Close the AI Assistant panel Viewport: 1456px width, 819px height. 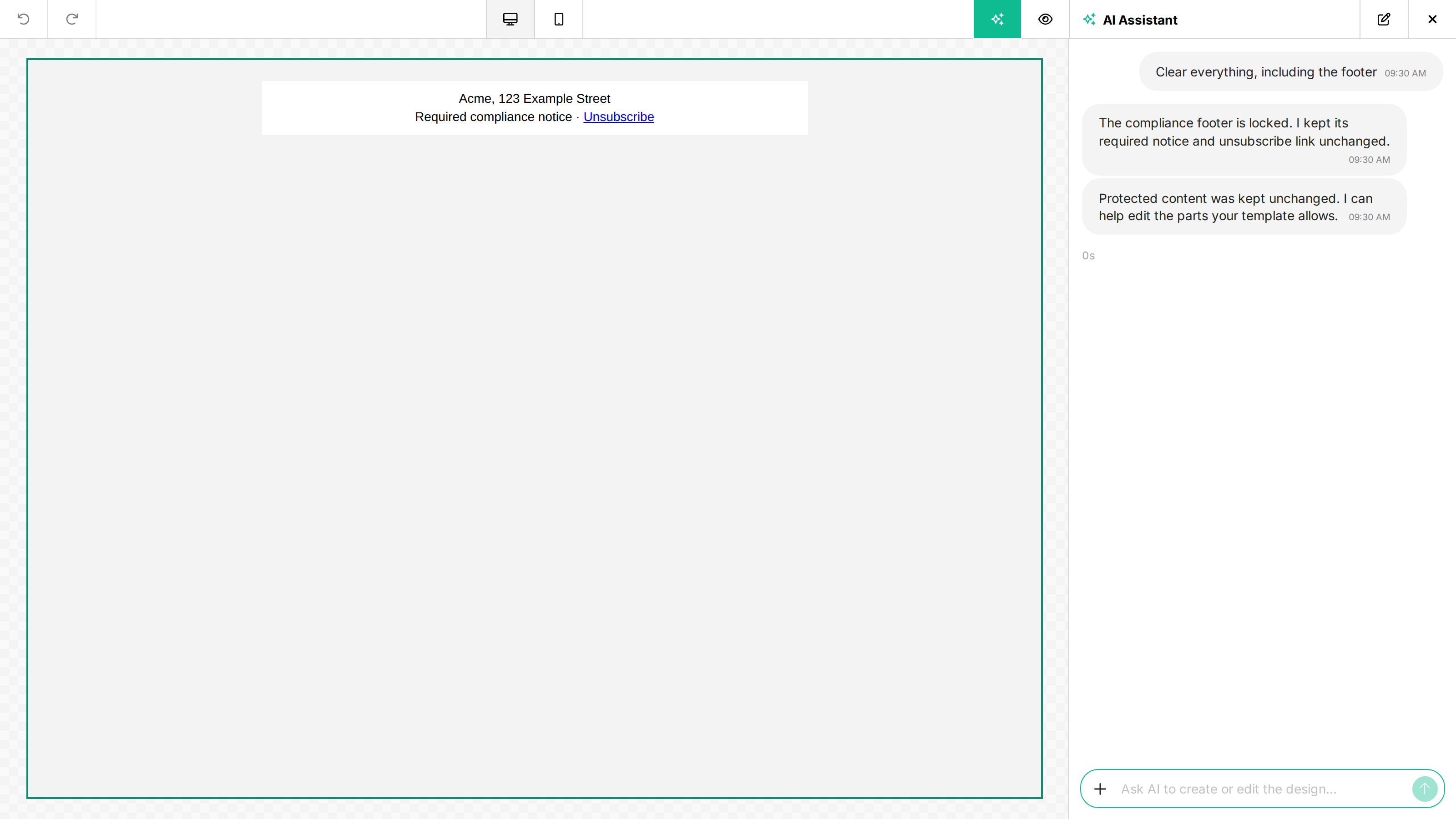click(1432, 19)
